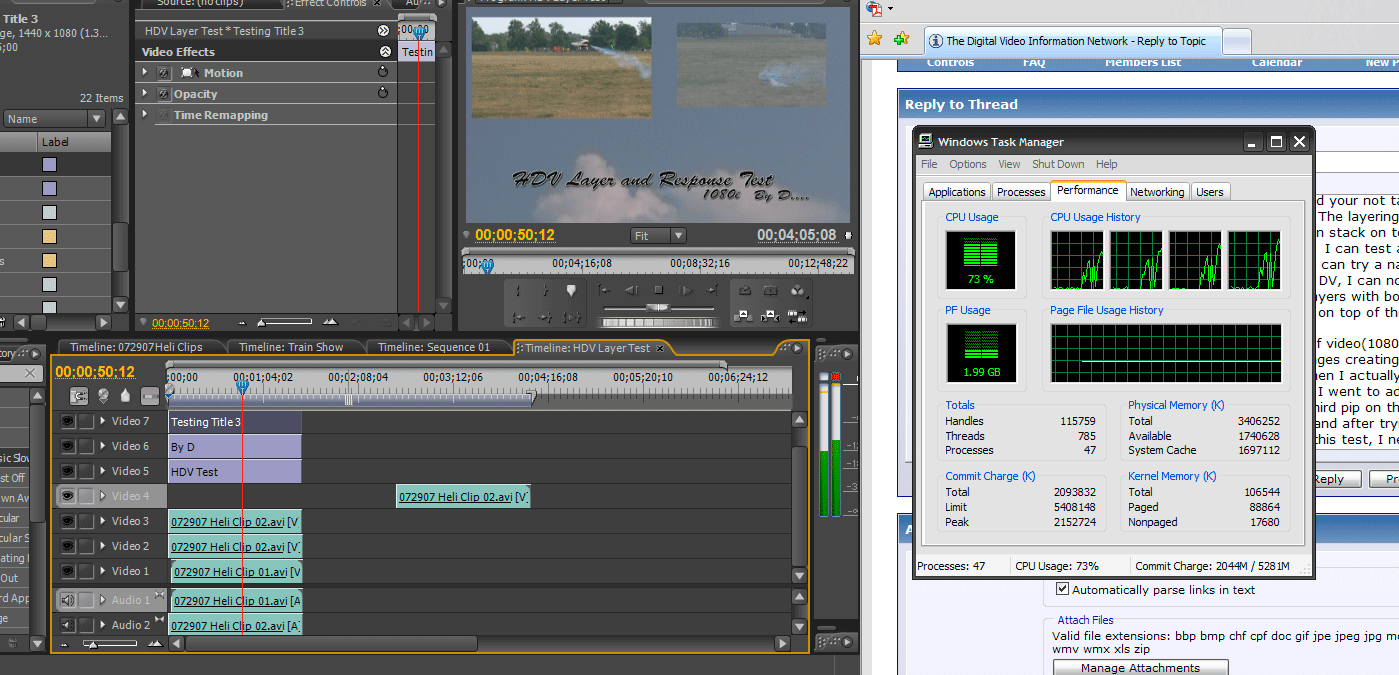Hide the Video 7 track with eye icon
The image size is (1399, 675).
[x=67, y=421]
